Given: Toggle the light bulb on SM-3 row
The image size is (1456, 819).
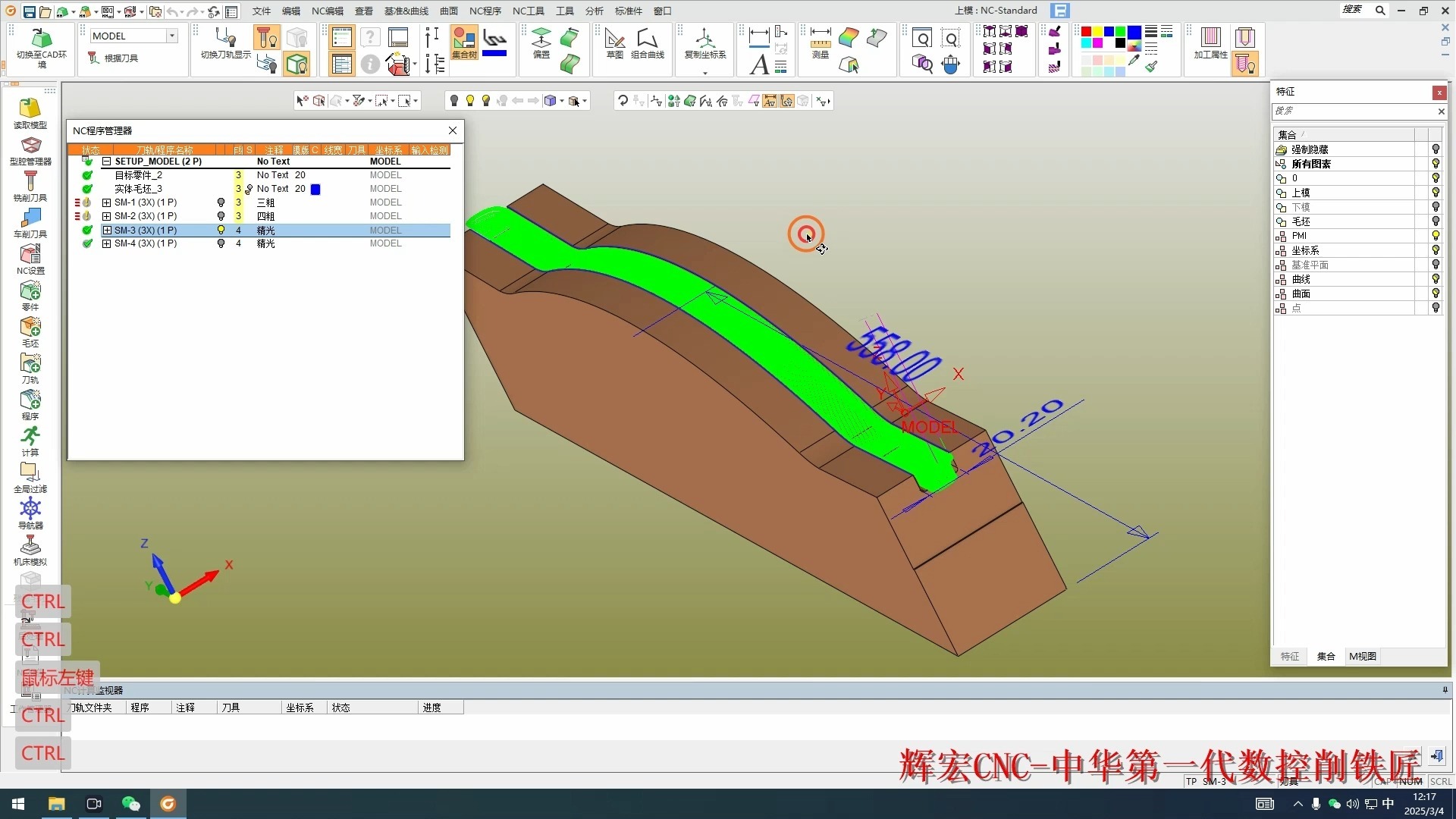Looking at the screenshot, I should coord(221,230).
